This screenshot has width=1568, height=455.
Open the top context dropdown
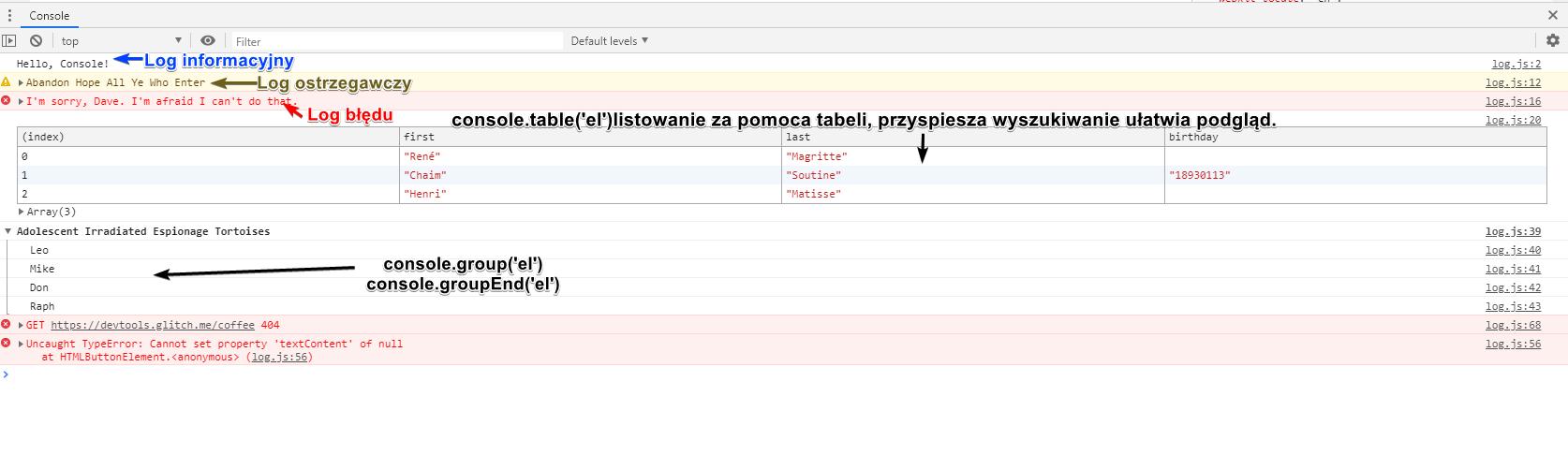pos(121,40)
